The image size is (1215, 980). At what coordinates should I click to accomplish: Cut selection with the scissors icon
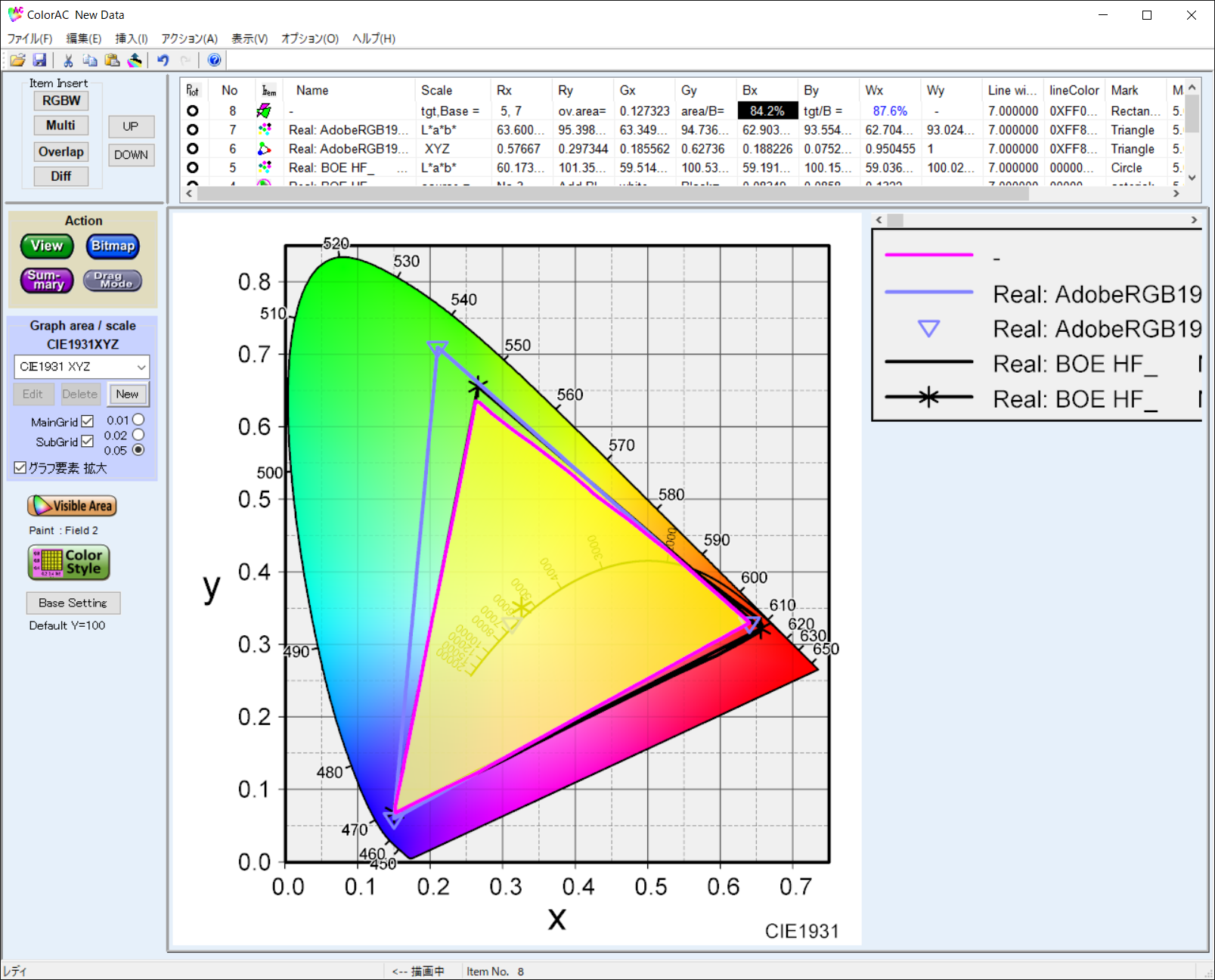[68, 60]
